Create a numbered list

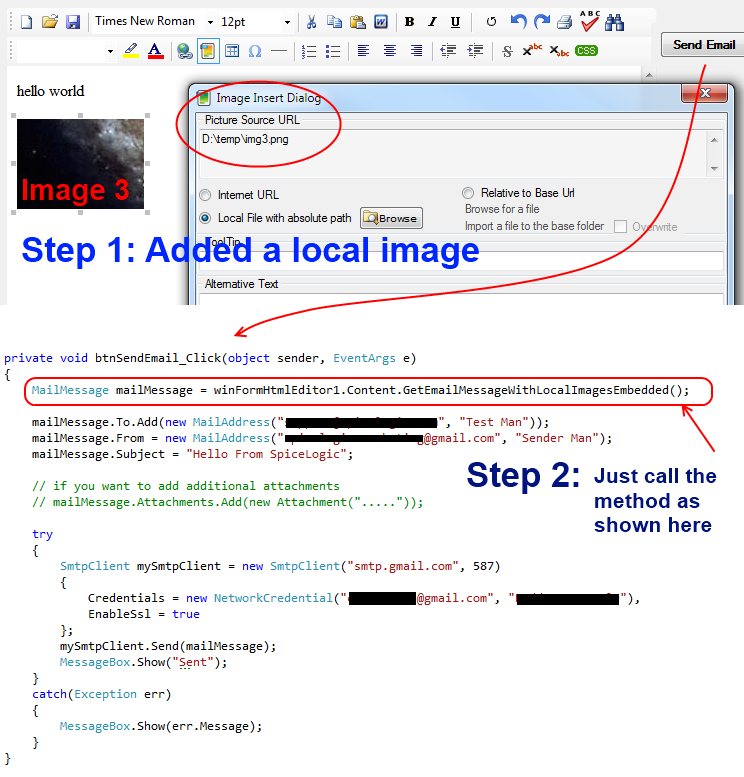click(x=309, y=51)
